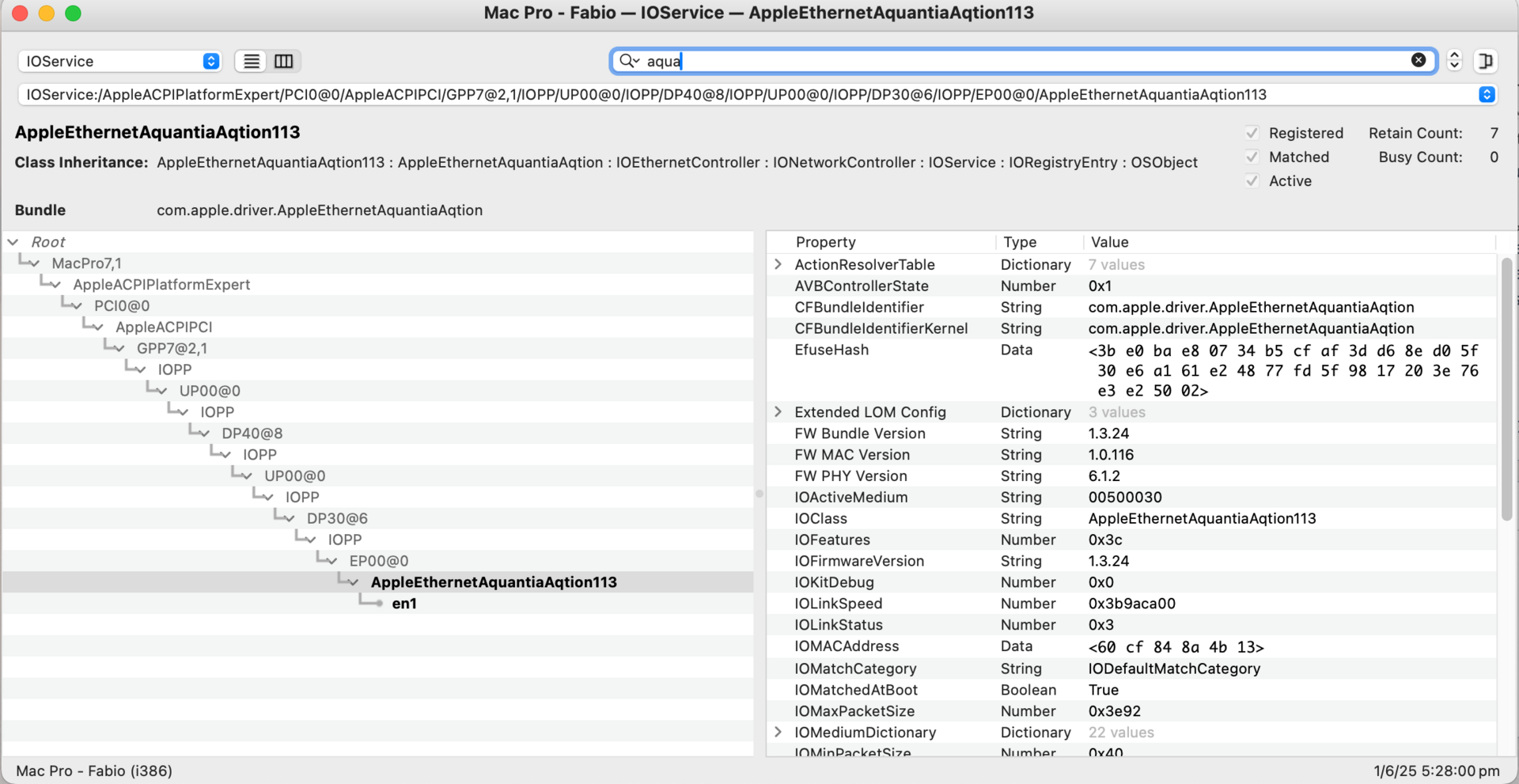This screenshot has width=1519, height=784.
Task: Click the search magnifier options icon
Action: click(629, 61)
